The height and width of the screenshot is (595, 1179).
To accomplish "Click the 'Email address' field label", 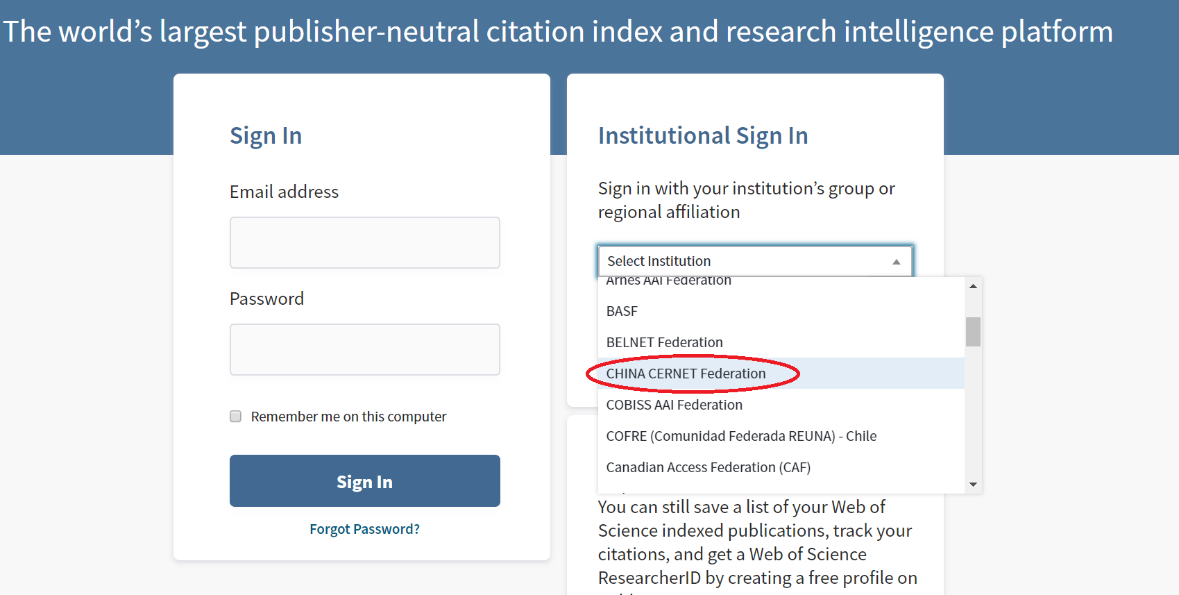I will point(284,192).
